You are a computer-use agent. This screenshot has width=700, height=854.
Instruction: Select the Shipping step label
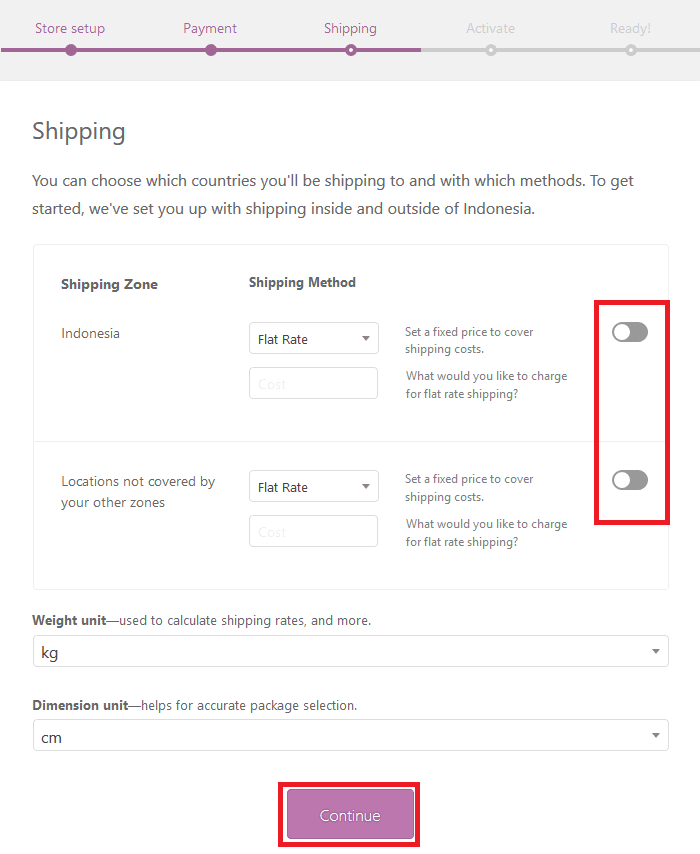[x=350, y=28]
